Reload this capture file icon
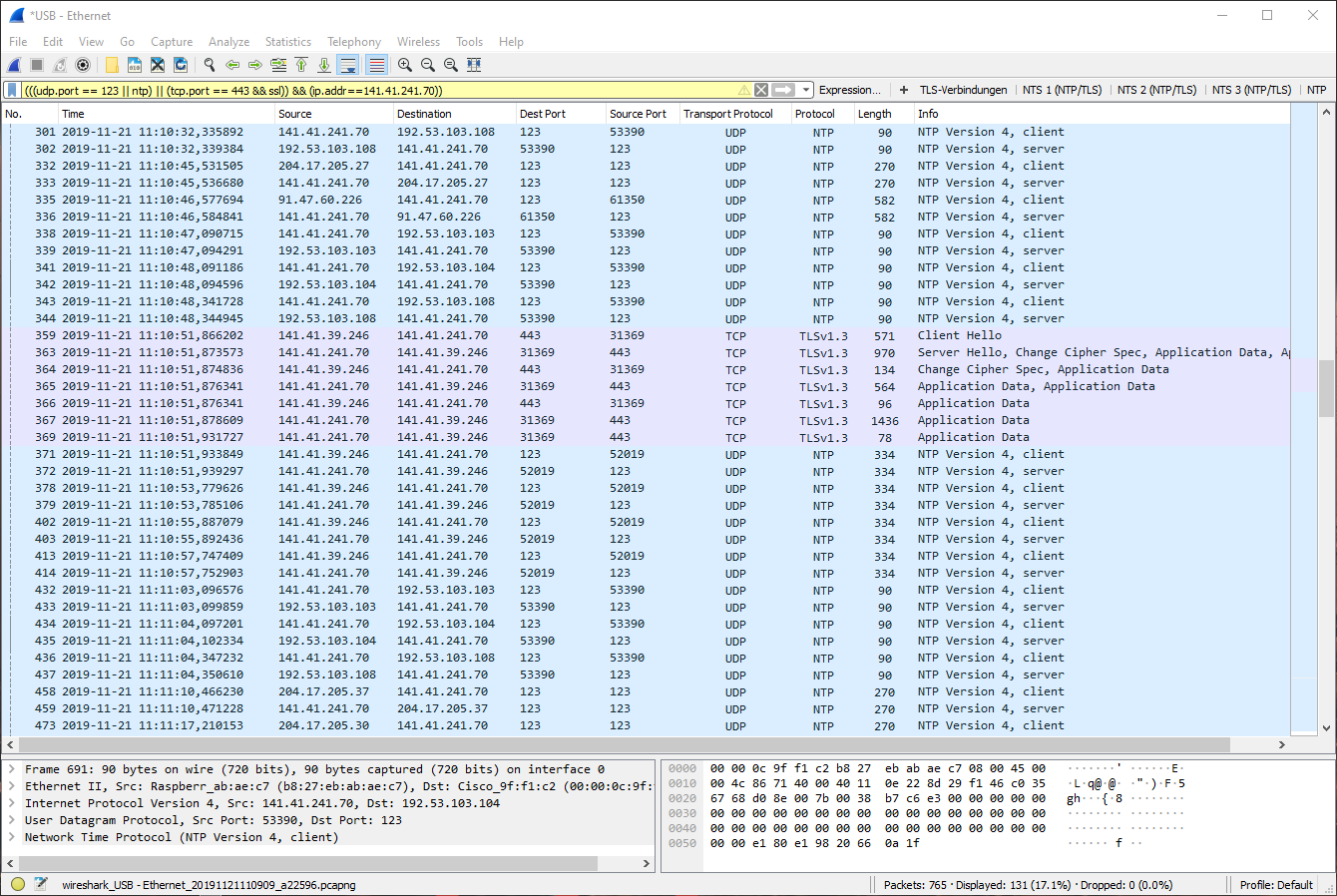 click(181, 65)
